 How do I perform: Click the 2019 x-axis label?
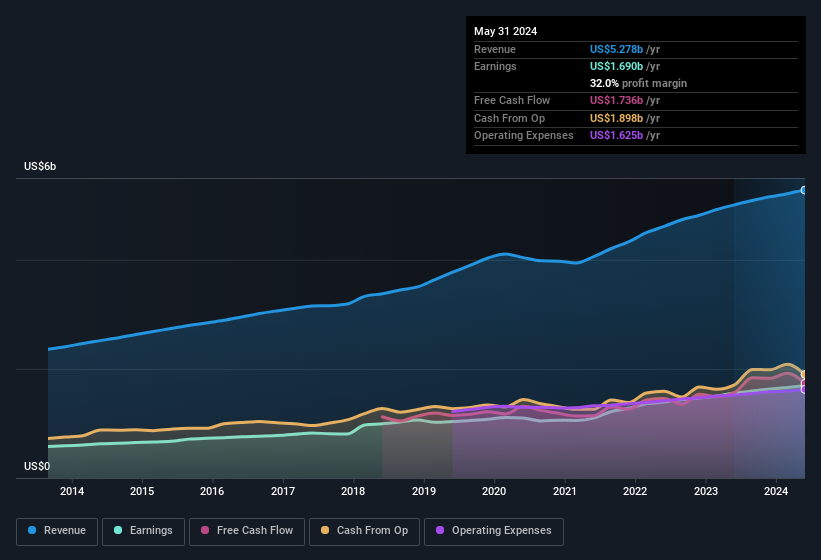tap(424, 491)
